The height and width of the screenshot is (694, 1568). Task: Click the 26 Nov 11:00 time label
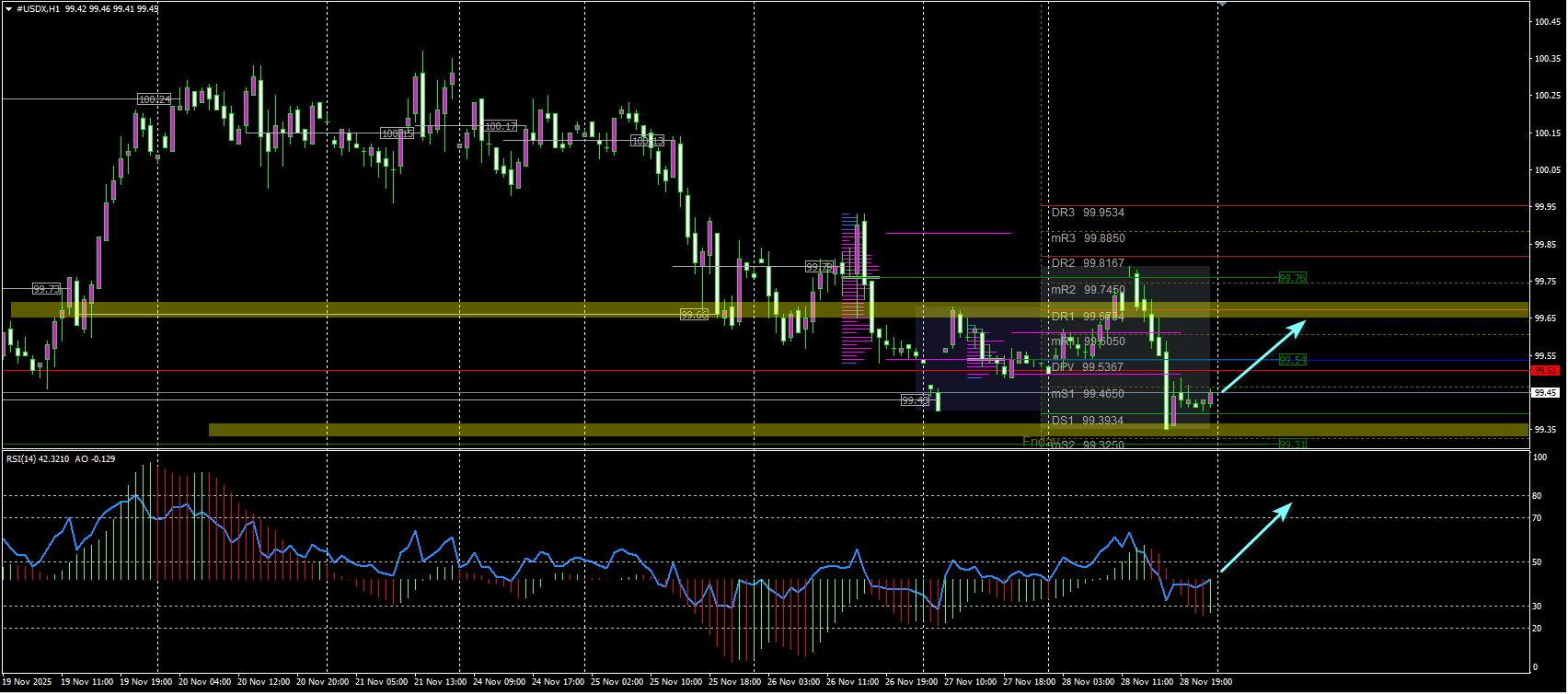[x=852, y=683]
